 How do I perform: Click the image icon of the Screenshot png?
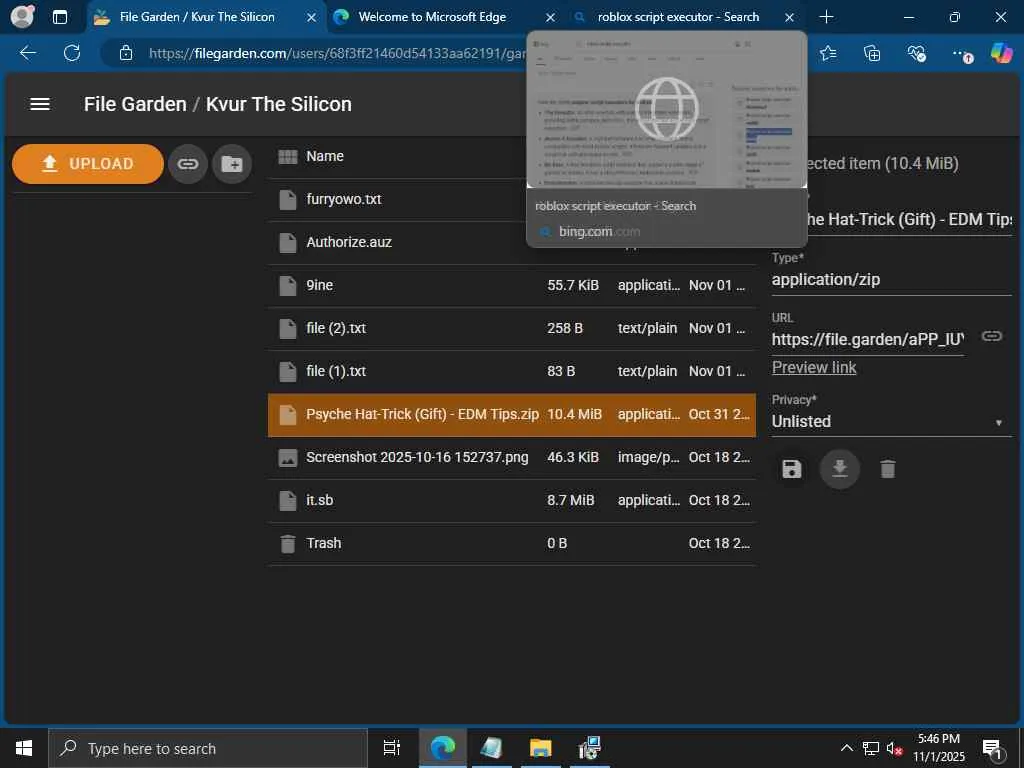click(x=287, y=457)
